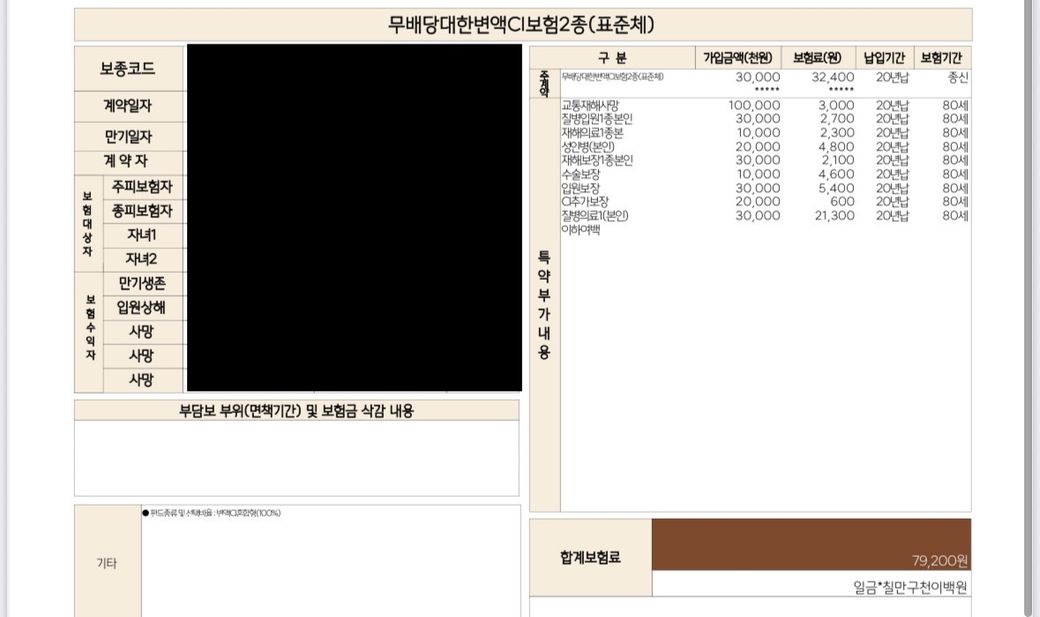The width and height of the screenshot is (1040, 617).
Task: Click the 질병의료1(본인) rider entry
Action: click(594, 215)
